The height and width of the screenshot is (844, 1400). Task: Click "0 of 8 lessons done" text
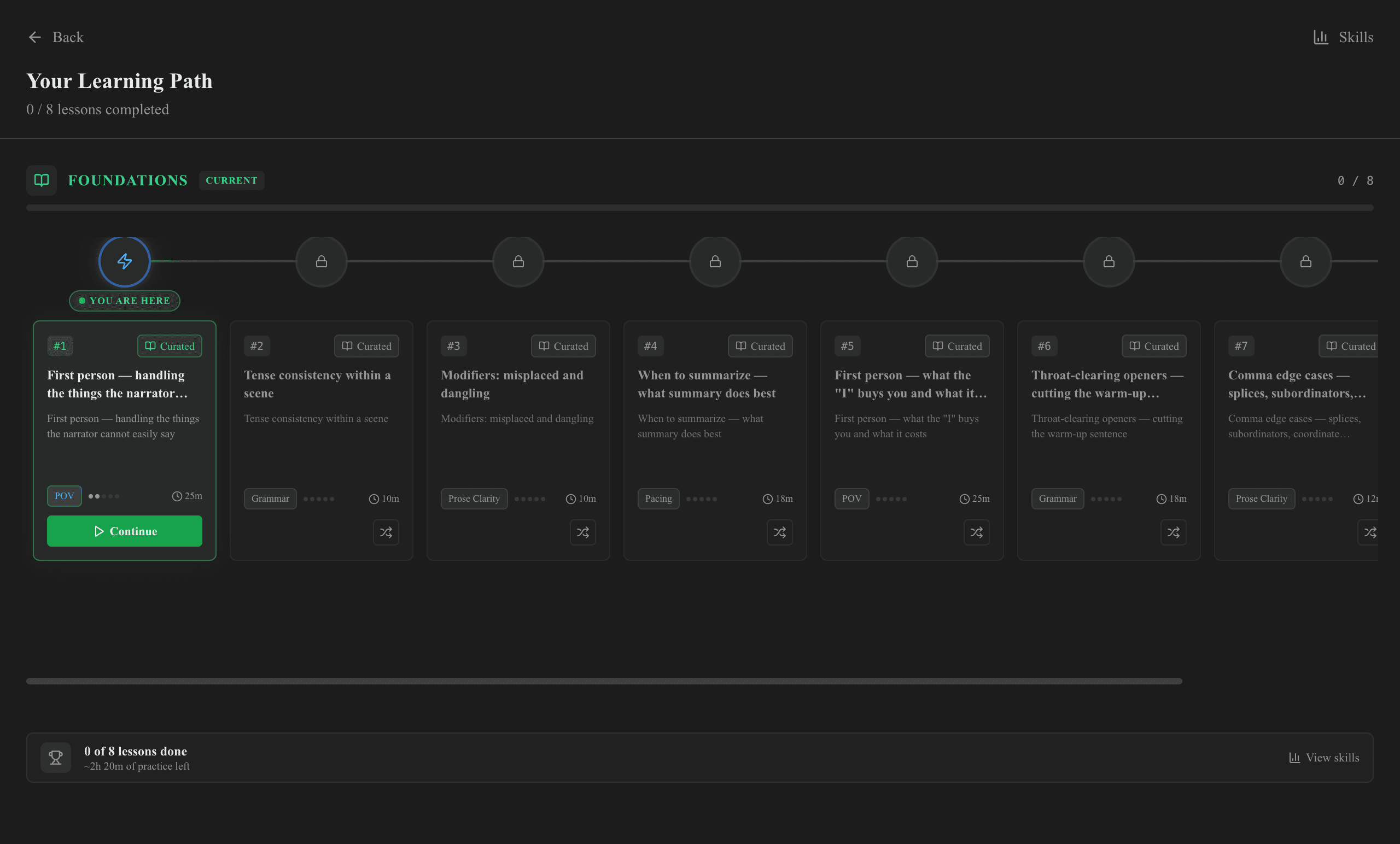pos(136,751)
